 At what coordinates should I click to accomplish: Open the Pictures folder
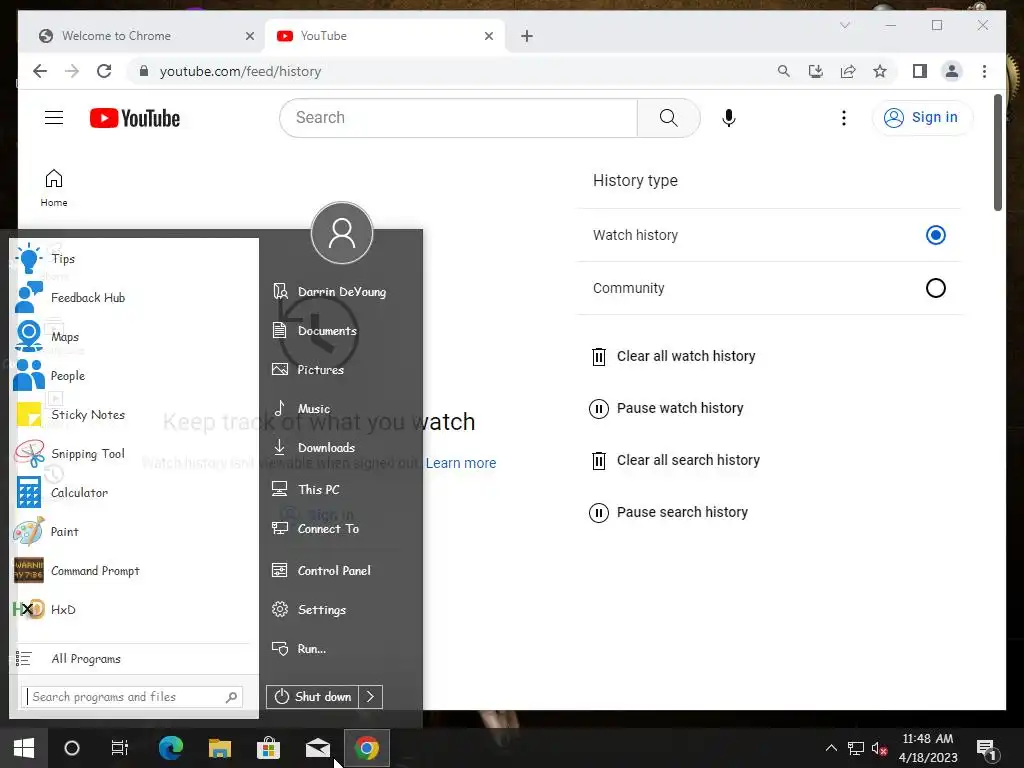308,370
